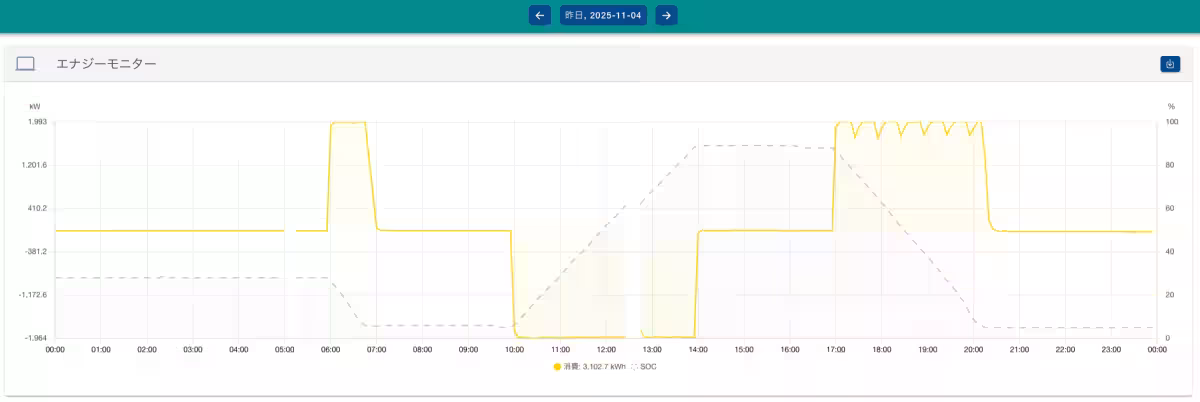Click the dashed SOC legend marker

634,367
